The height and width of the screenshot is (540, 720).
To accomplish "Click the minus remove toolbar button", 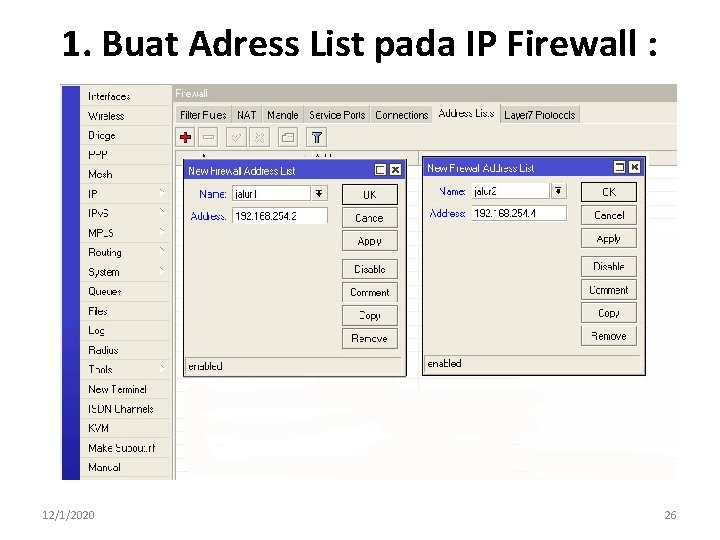I will tap(208, 137).
